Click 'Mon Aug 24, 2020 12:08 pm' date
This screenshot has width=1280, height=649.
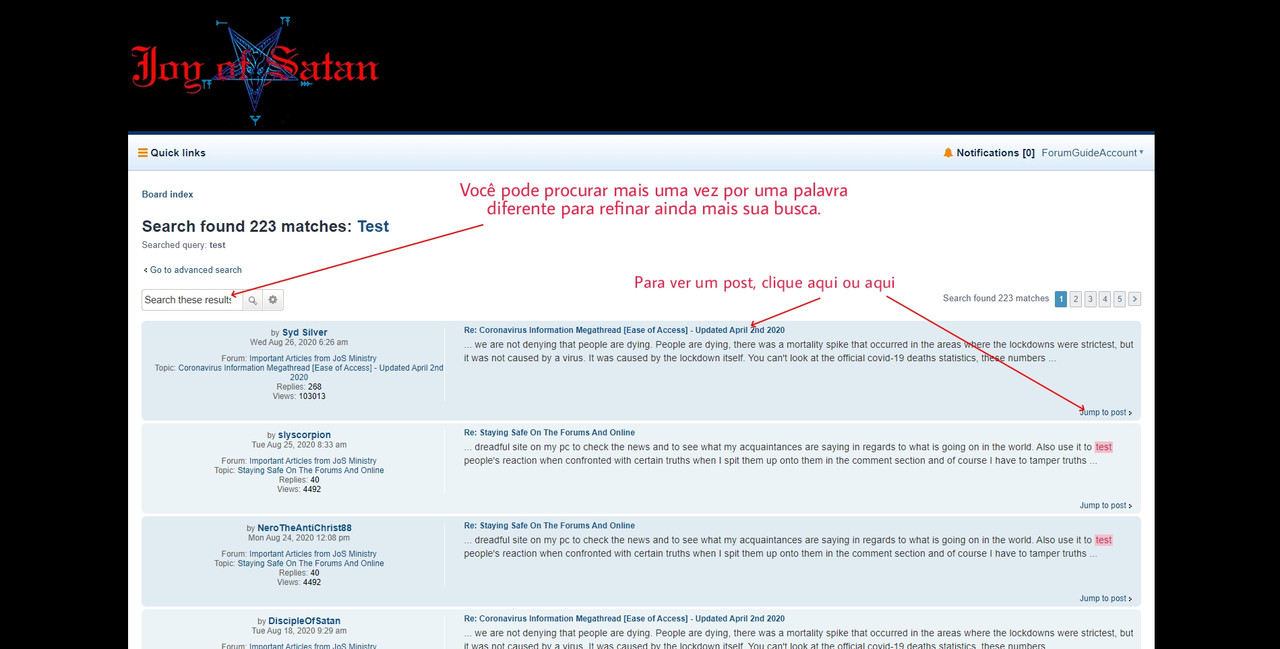299,538
